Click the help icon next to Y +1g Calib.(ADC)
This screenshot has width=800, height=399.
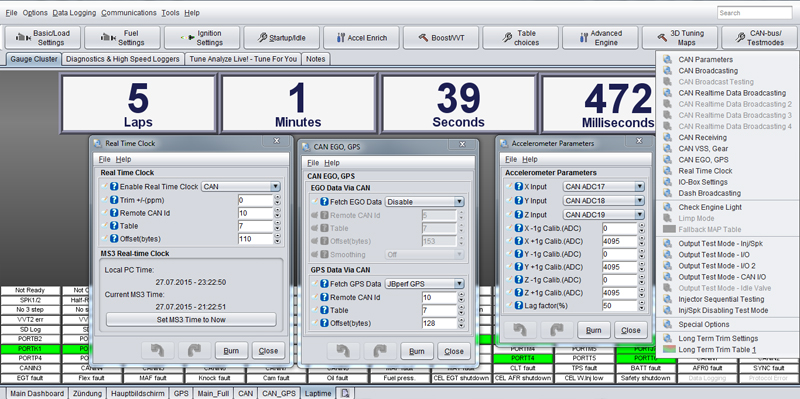519,266
